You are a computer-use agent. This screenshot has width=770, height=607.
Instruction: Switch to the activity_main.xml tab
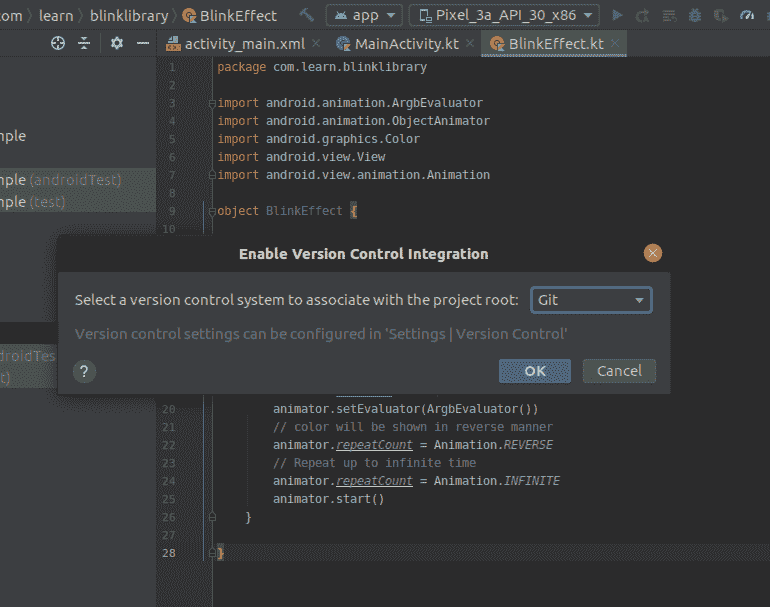(x=243, y=44)
